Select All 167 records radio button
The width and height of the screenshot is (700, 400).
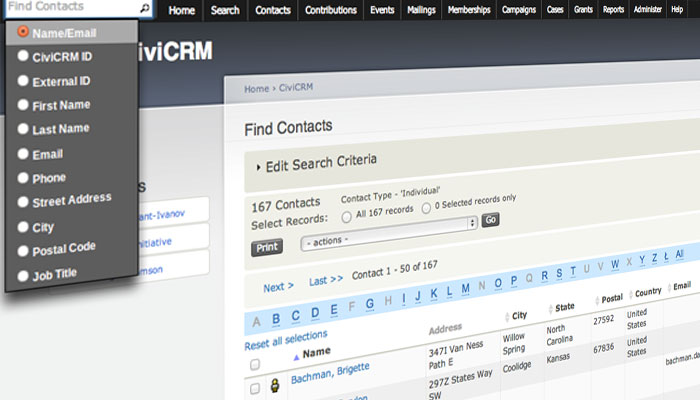346,217
